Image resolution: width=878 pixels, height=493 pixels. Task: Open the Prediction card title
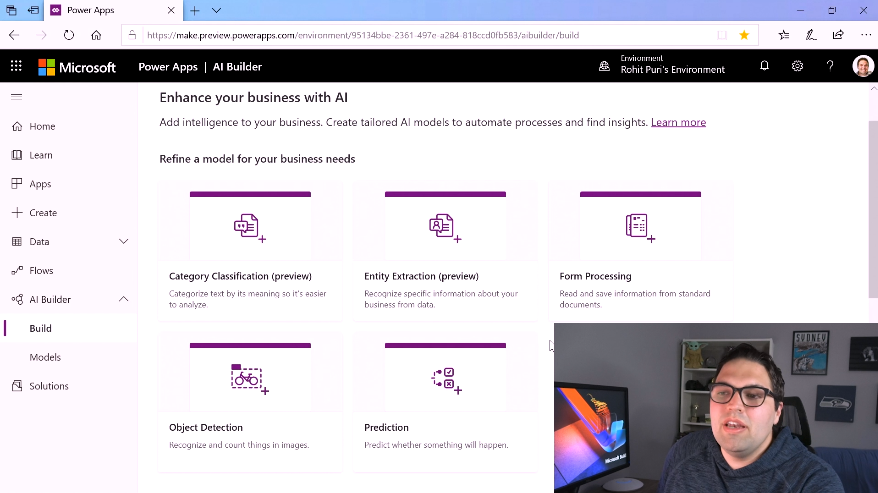386,427
